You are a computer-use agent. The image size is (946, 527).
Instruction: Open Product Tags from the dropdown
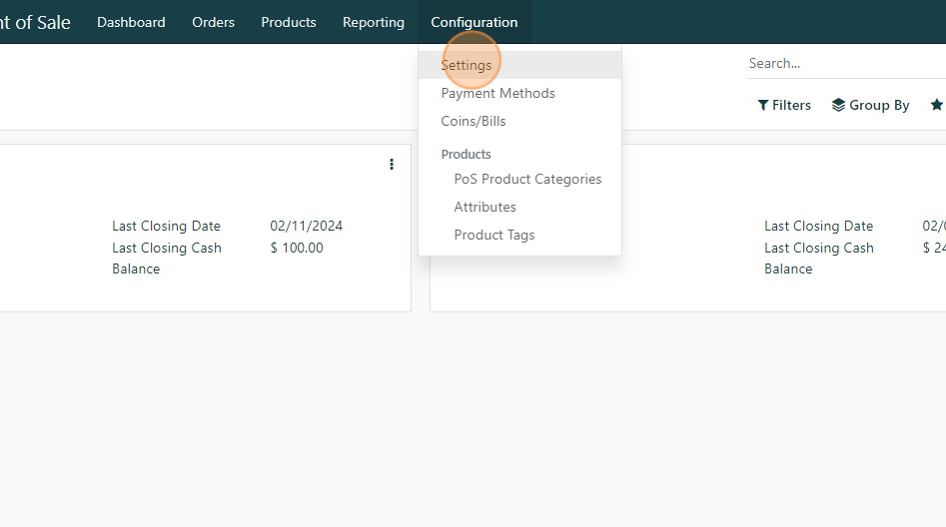(x=494, y=235)
